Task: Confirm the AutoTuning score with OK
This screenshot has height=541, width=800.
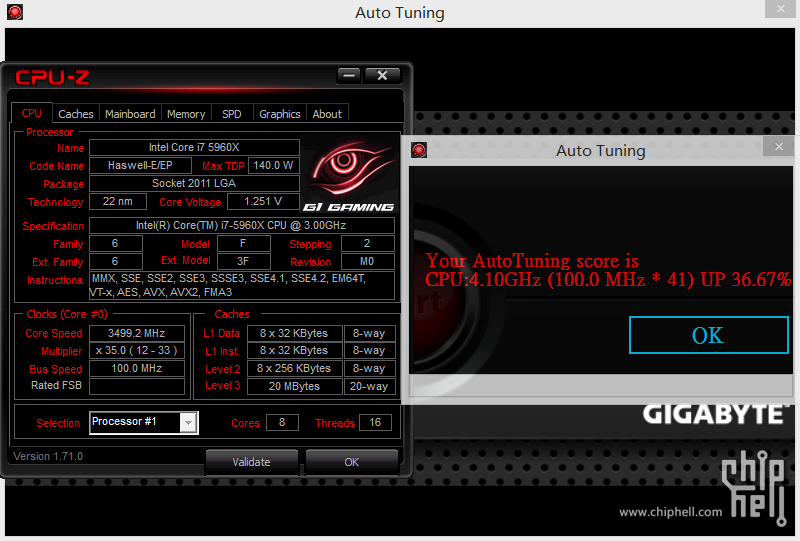Action: tap(709, 335)
